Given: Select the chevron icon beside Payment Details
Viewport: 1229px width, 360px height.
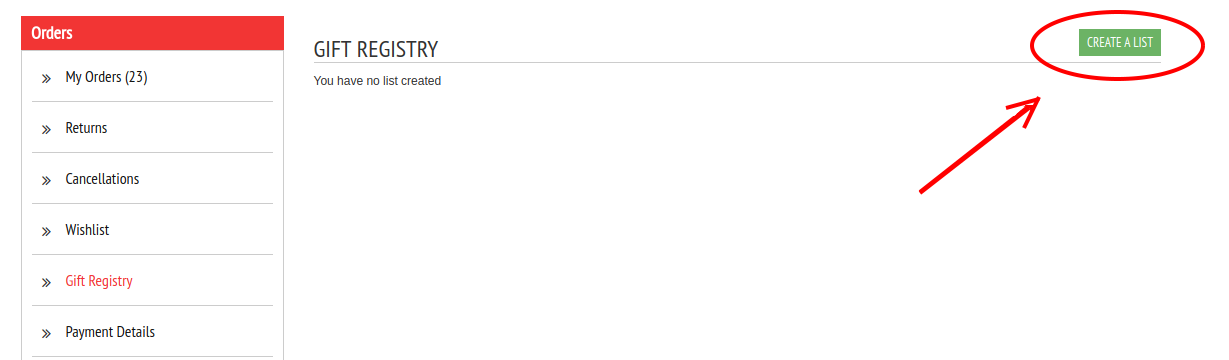Looking at the screenshot, I should [x=46, y=333].
